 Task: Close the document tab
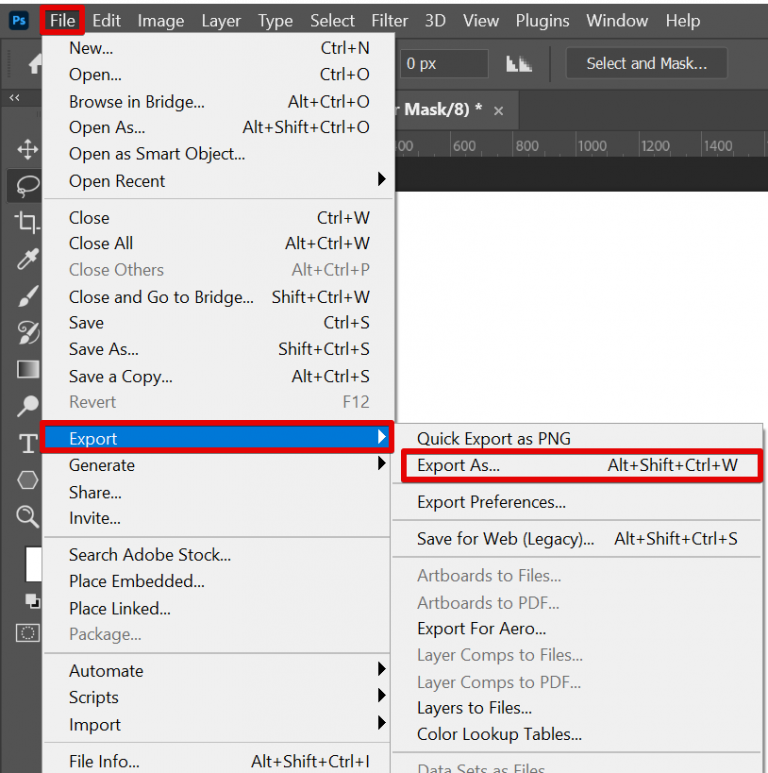[498, 111]
